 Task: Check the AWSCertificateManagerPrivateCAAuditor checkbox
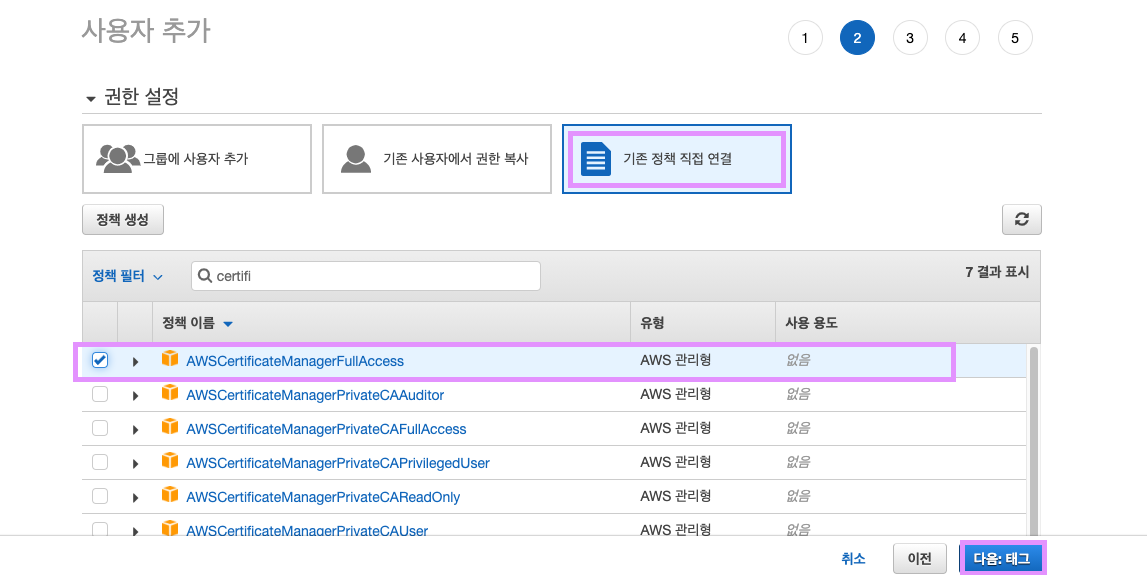point(100,394)
